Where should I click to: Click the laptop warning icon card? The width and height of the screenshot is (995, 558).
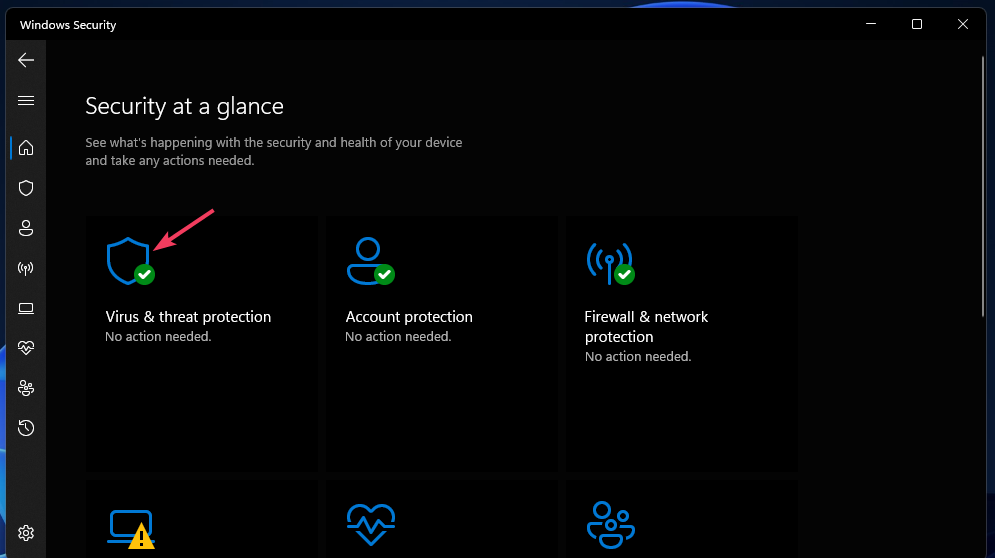(131, 528)
